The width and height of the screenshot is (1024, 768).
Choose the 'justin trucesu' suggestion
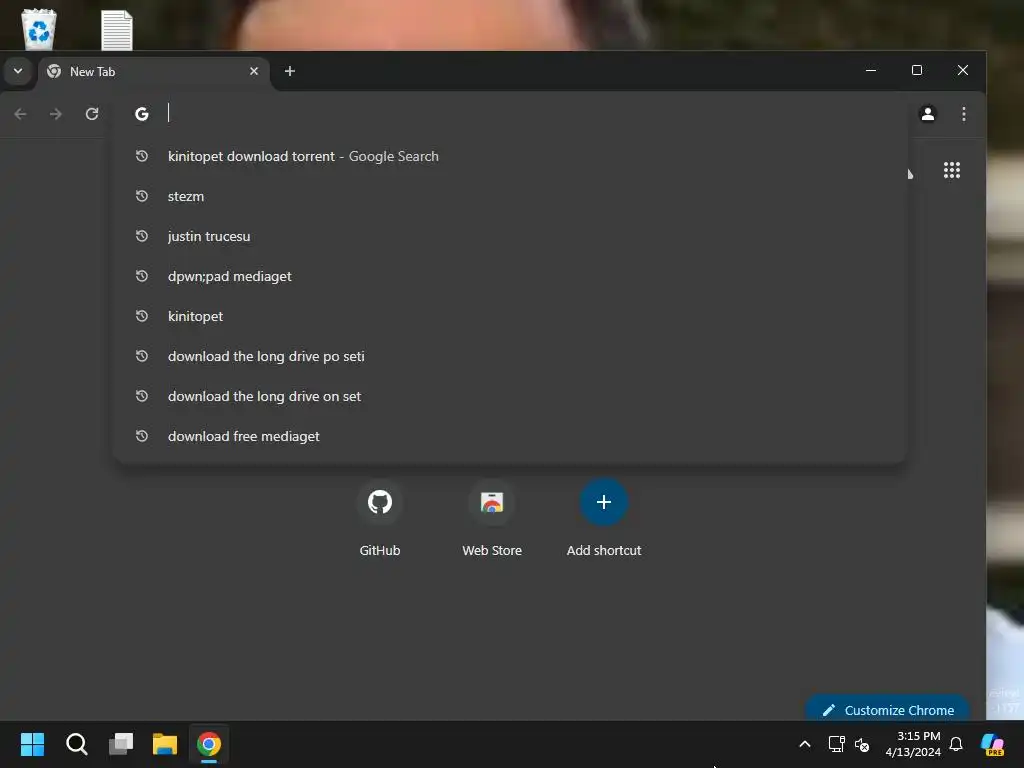(509, 236)
